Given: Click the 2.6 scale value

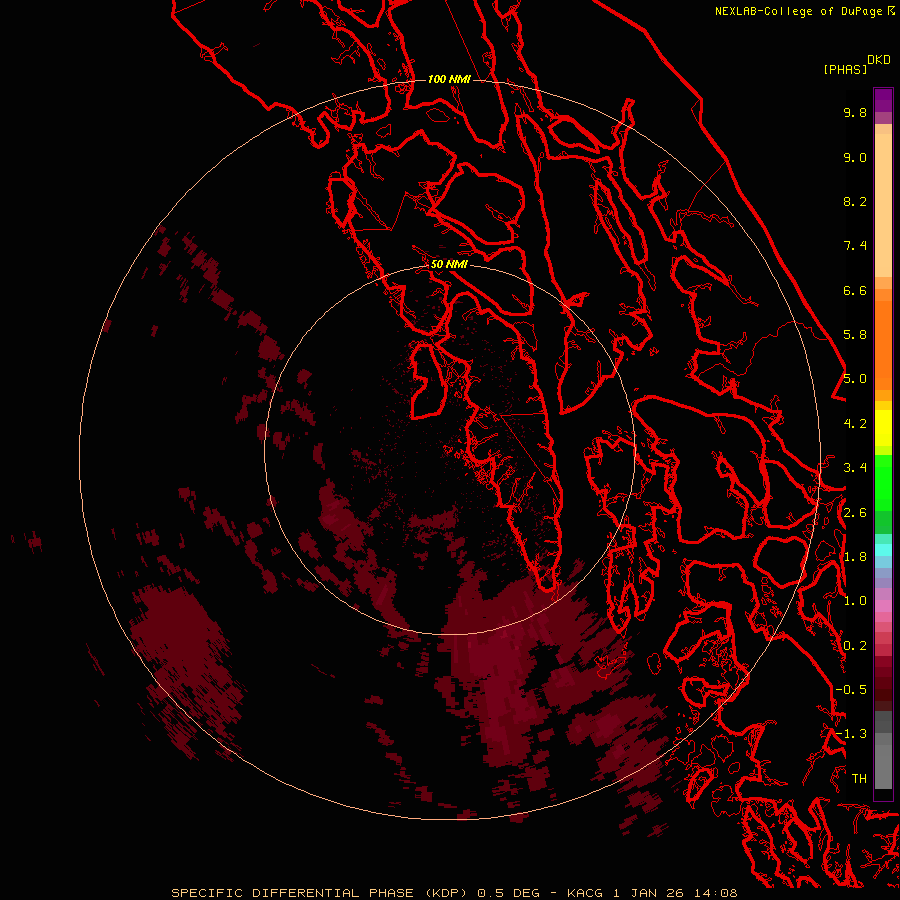Looking at the screenshot, I should [855, 513].
